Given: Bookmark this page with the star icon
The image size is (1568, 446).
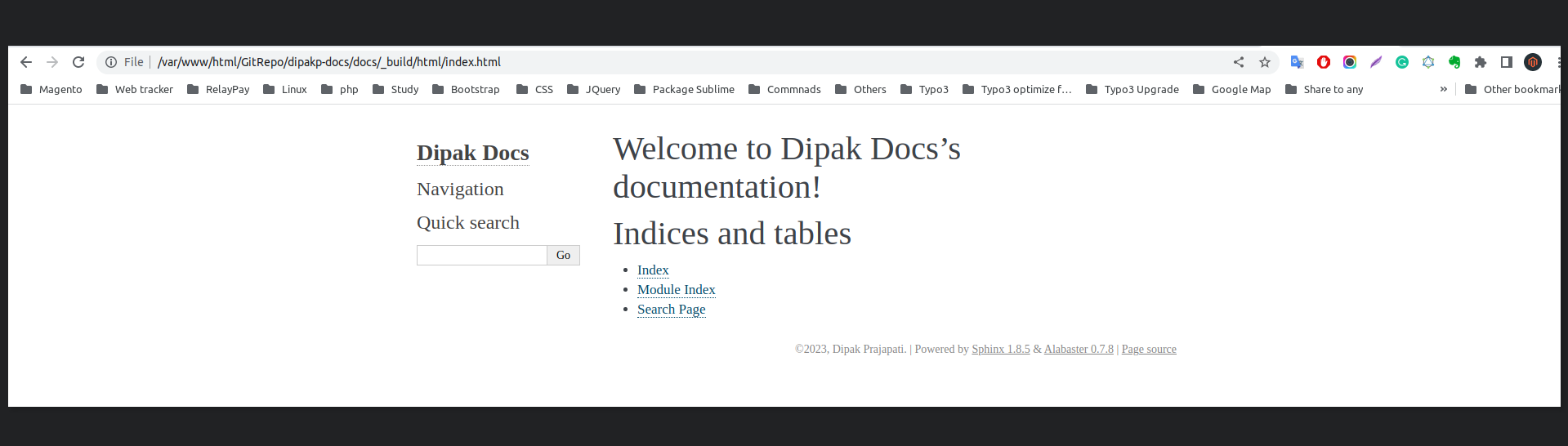Looking at the screenshot, I should pyautogui.click(x=1265, y=62).
